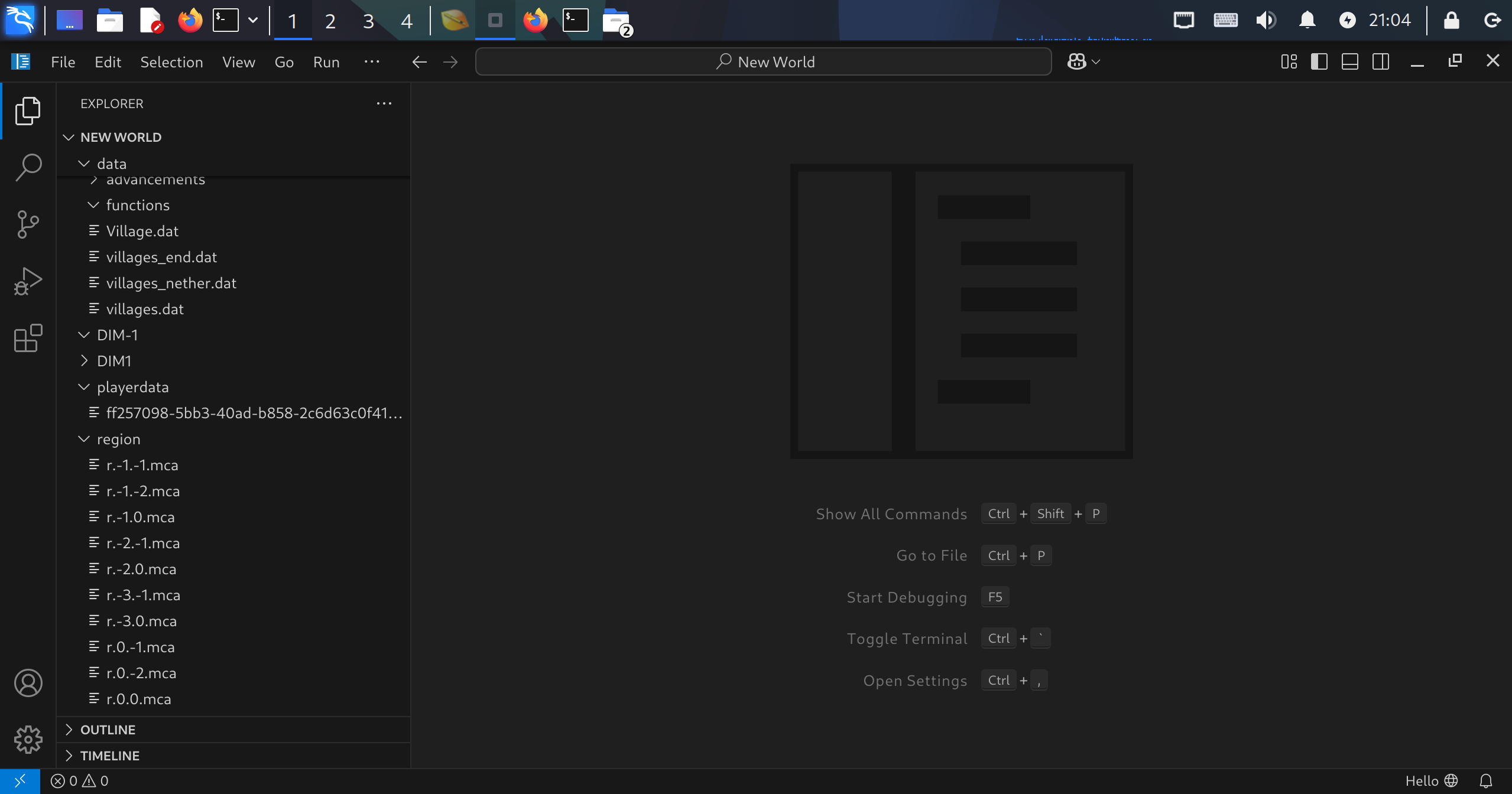
Task: Click Customize Layout icon
Action: pos(1289,61)
